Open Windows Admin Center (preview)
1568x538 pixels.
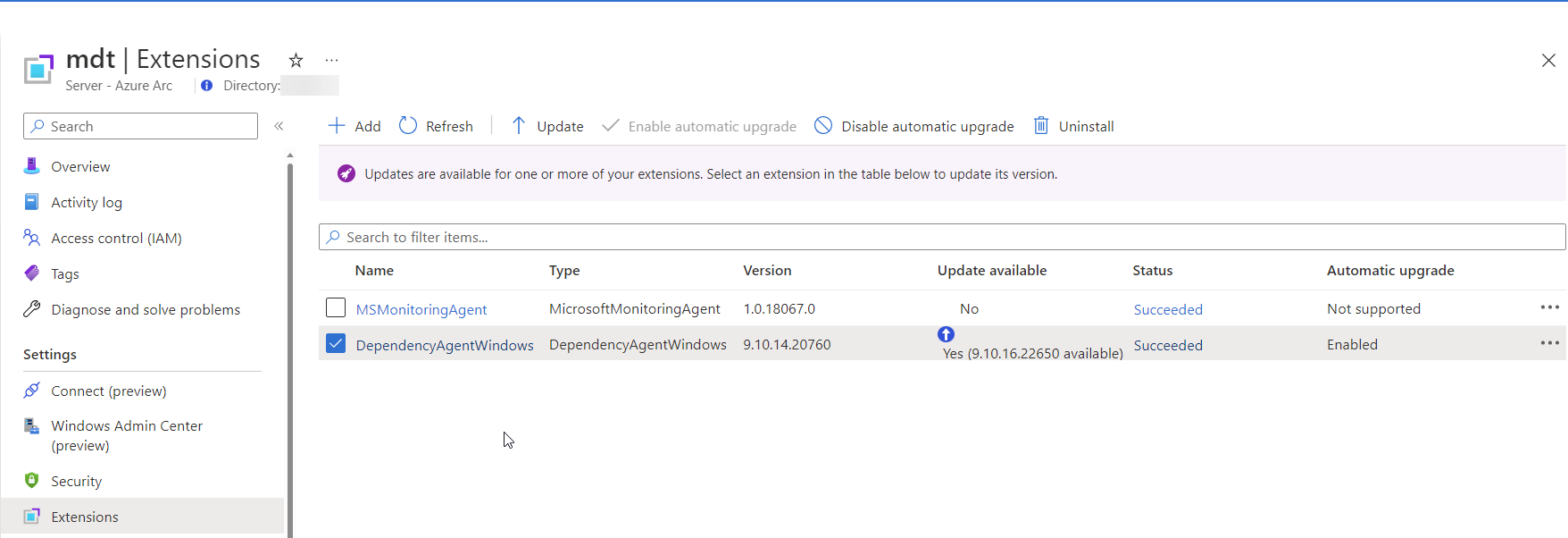click(127, 435)
